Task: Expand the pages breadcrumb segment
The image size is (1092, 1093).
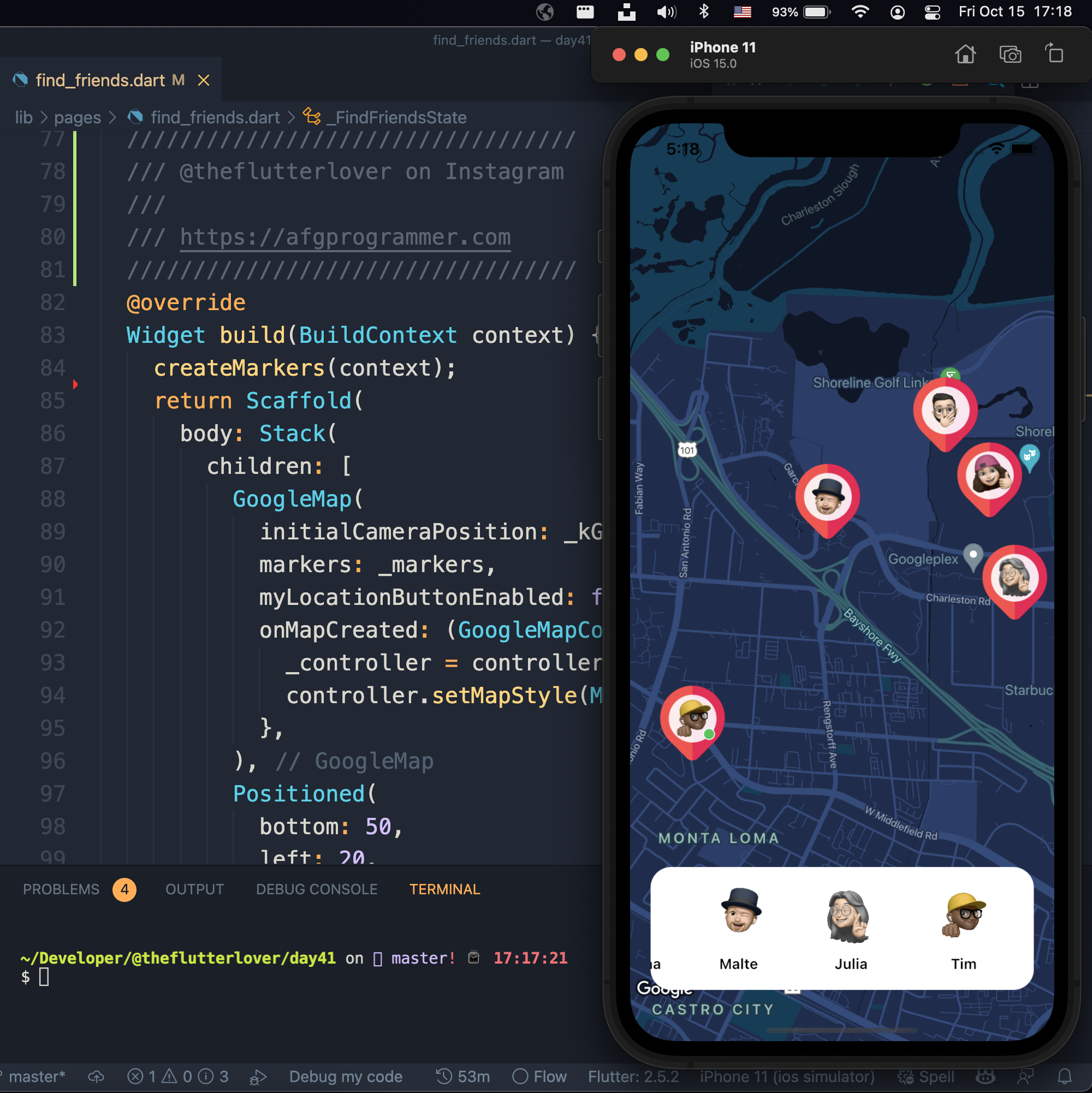Action: point(78,117)
